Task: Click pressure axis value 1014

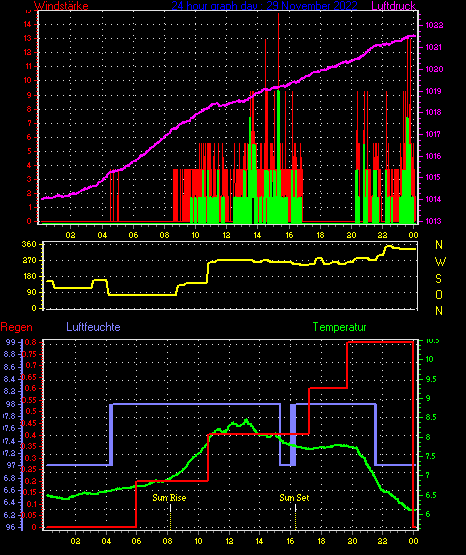Action: coord(434,199)
